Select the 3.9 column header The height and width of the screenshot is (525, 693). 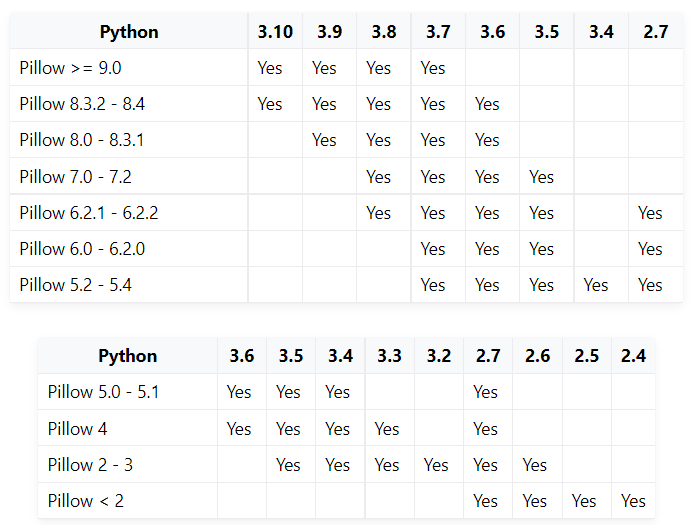click(x=329, y=32)
